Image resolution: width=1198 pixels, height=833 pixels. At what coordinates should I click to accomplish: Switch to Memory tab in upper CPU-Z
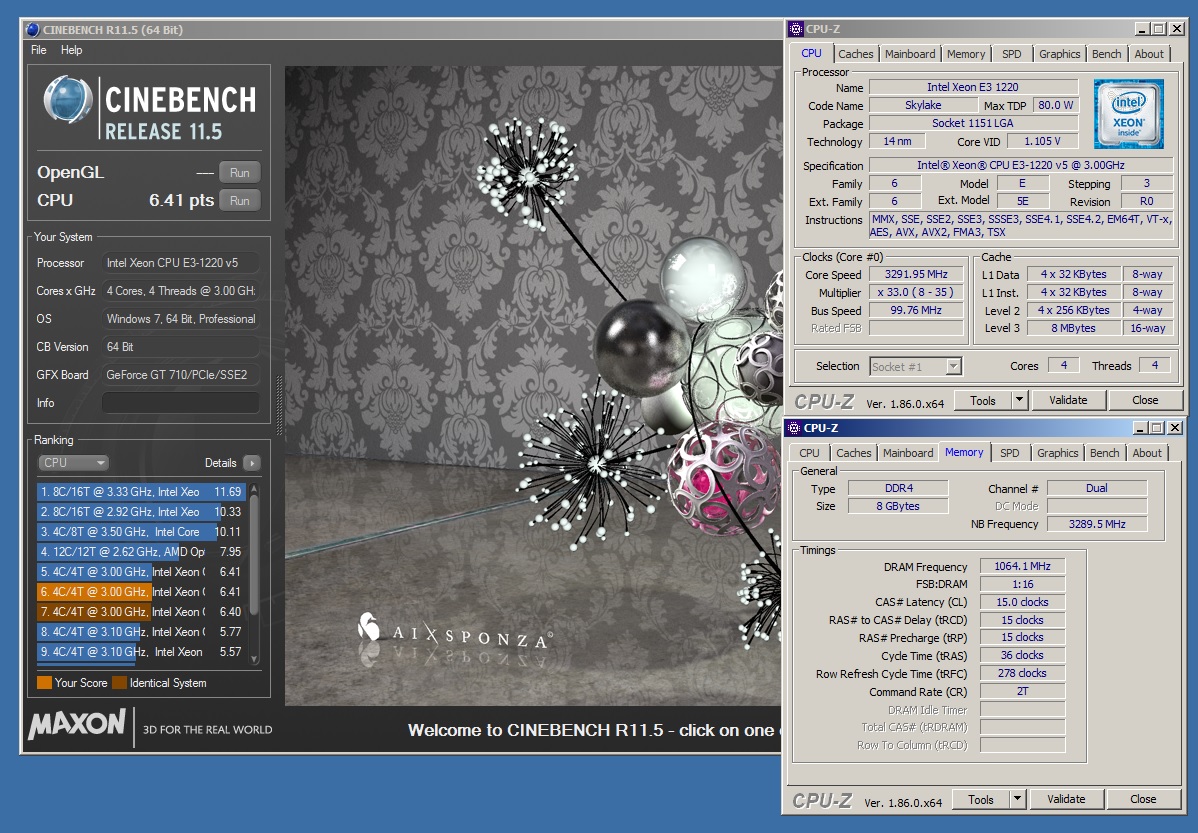pos(966,54)
